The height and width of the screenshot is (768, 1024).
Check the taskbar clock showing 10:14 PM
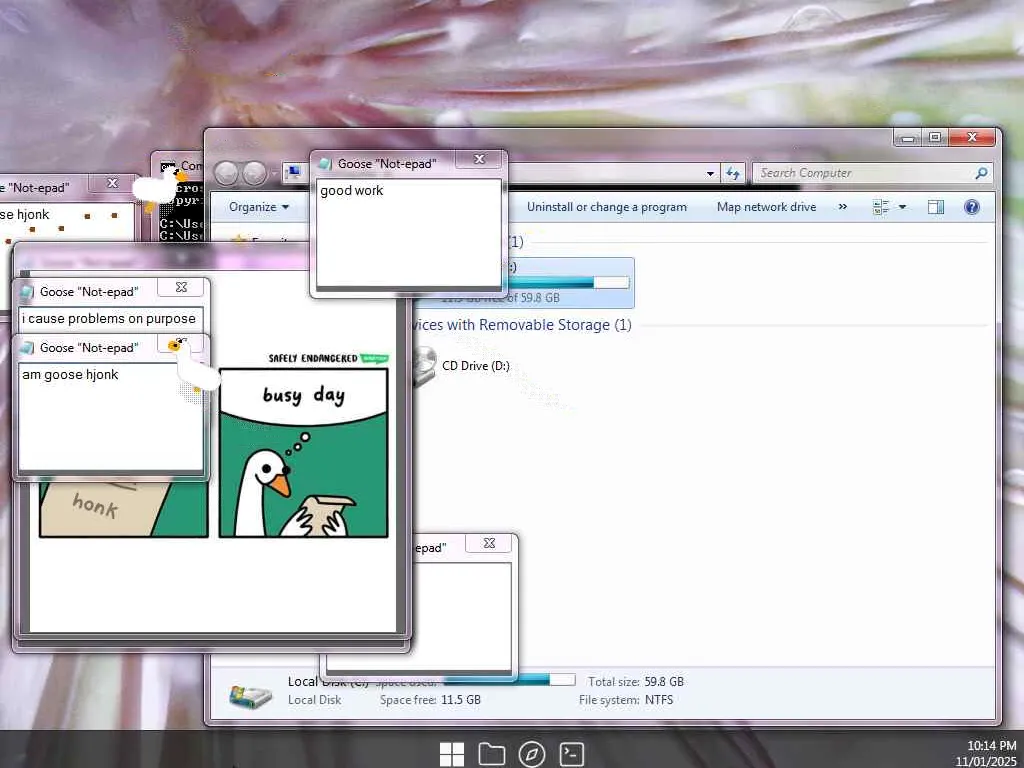991,745
